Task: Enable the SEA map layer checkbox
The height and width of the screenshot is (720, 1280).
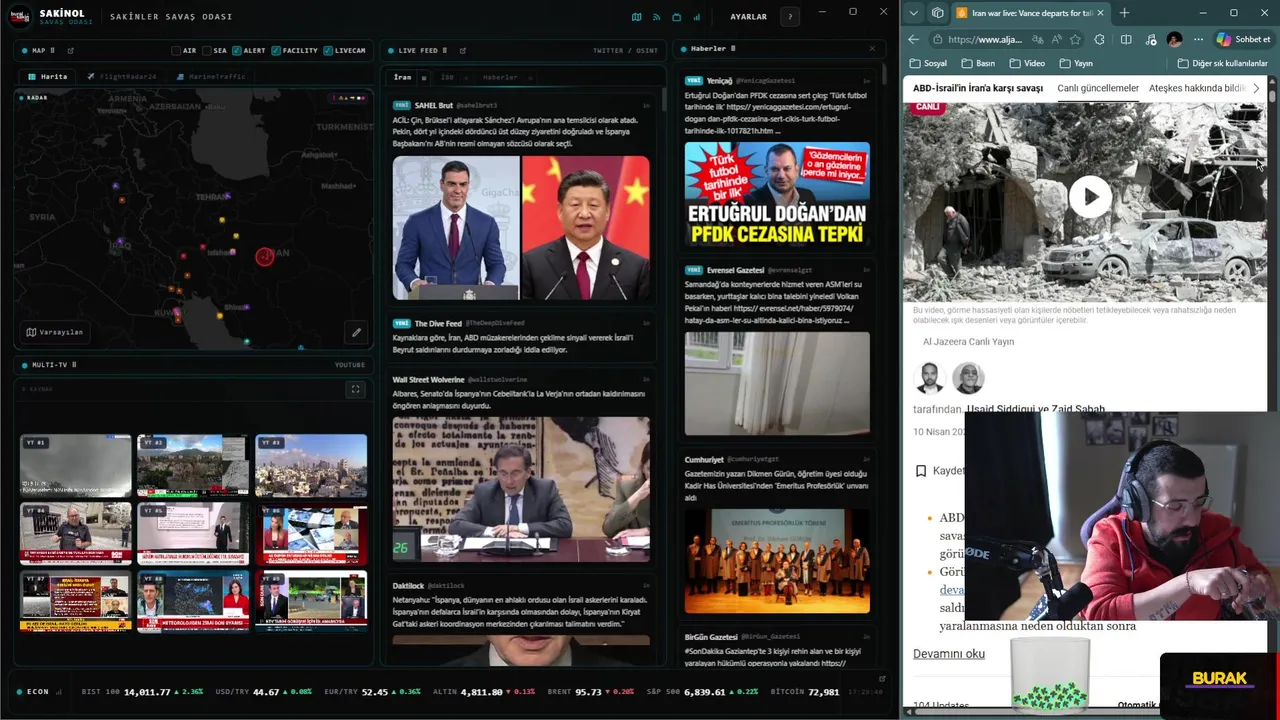Action: 207,50
